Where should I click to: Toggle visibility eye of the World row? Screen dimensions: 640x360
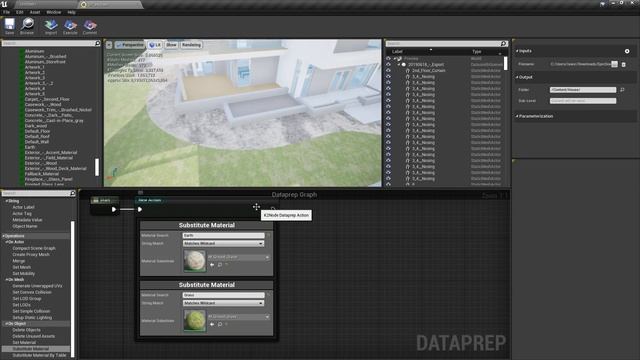388,58
